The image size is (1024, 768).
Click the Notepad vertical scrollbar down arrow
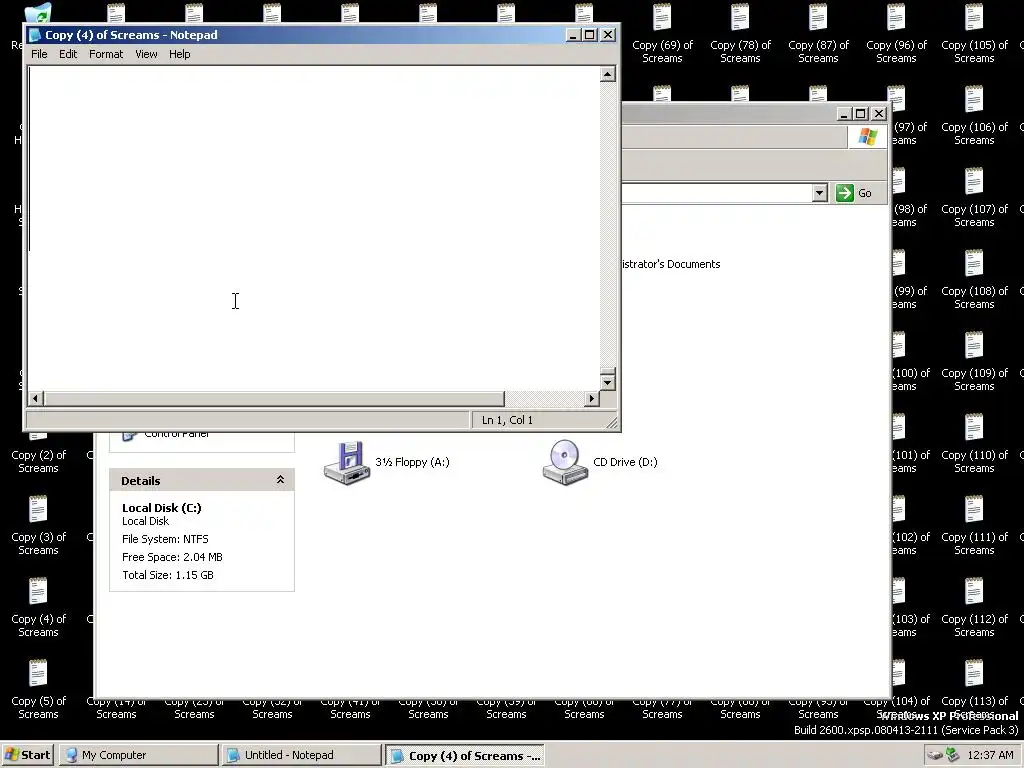[x=607, y=383]
